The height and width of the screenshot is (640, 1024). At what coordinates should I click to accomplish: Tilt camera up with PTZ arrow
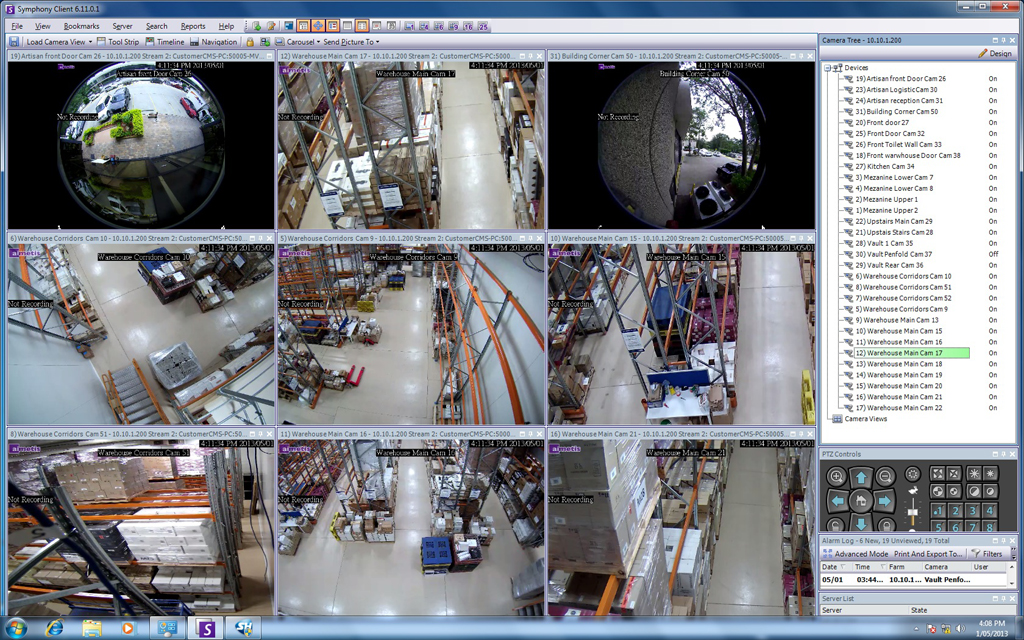click(x=861, y=476)
